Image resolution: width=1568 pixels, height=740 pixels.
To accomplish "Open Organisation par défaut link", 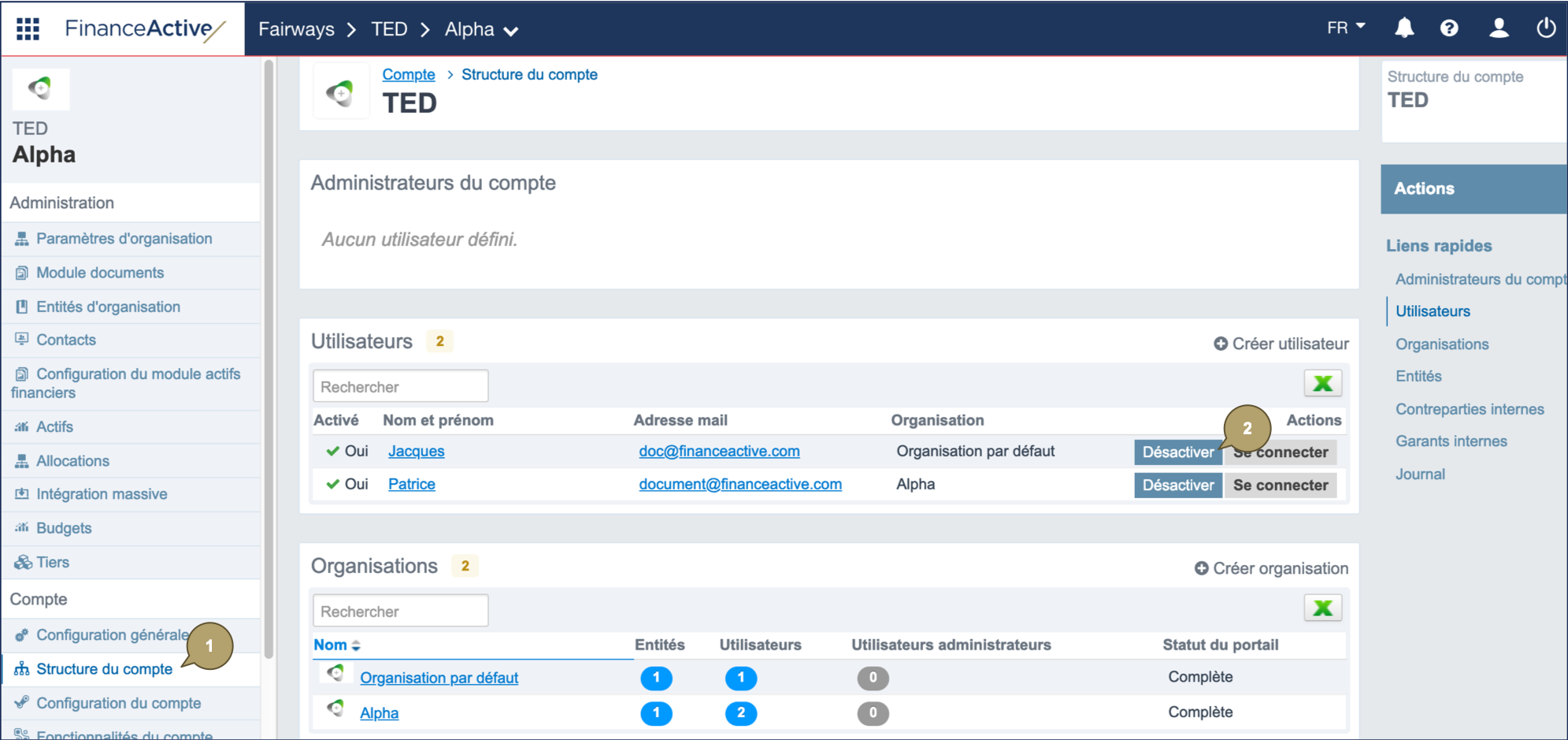I will pos(439,677).
